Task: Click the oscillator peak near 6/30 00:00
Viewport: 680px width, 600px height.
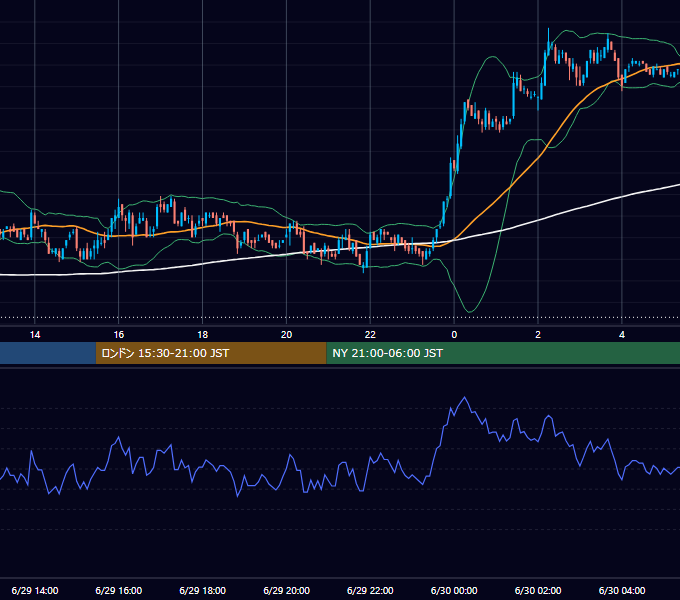Action: [465, 397]
